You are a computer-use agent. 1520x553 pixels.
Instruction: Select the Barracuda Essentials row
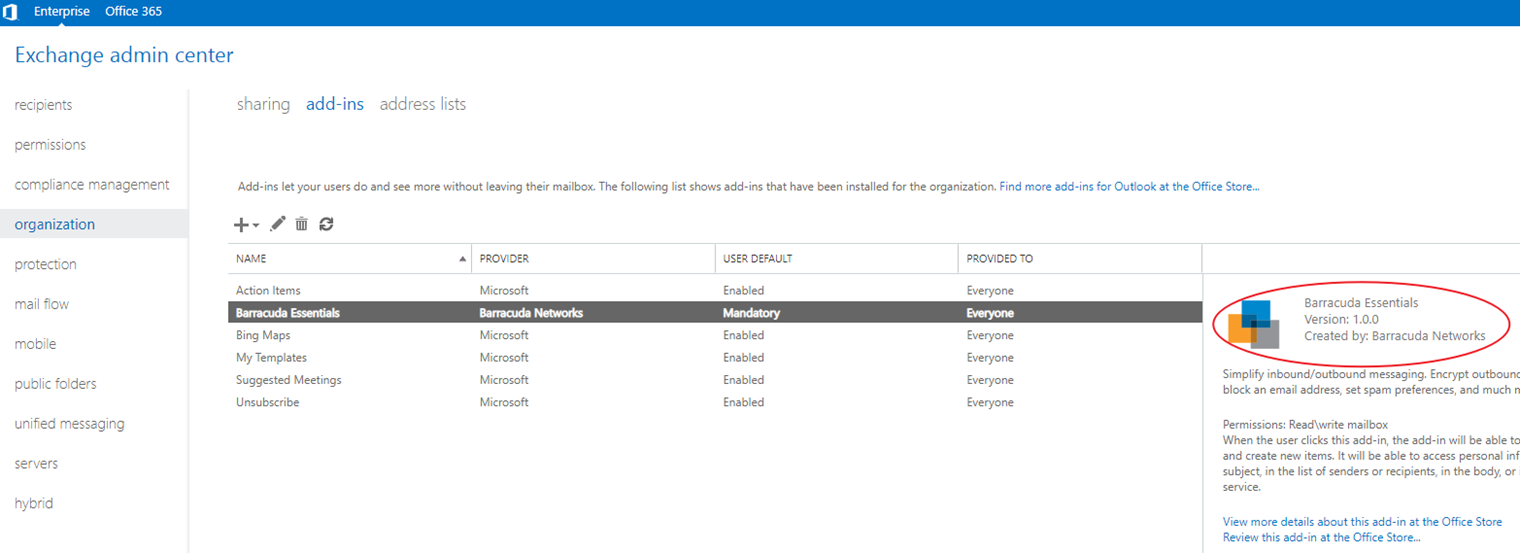click(x=715, y=313)
